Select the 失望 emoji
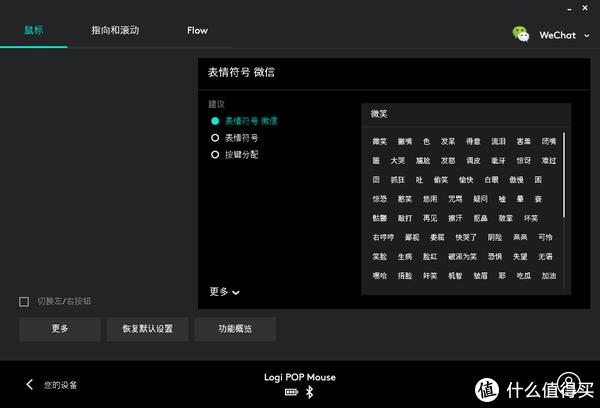This screenshot has width=600, height=408. tap(520, 256)
